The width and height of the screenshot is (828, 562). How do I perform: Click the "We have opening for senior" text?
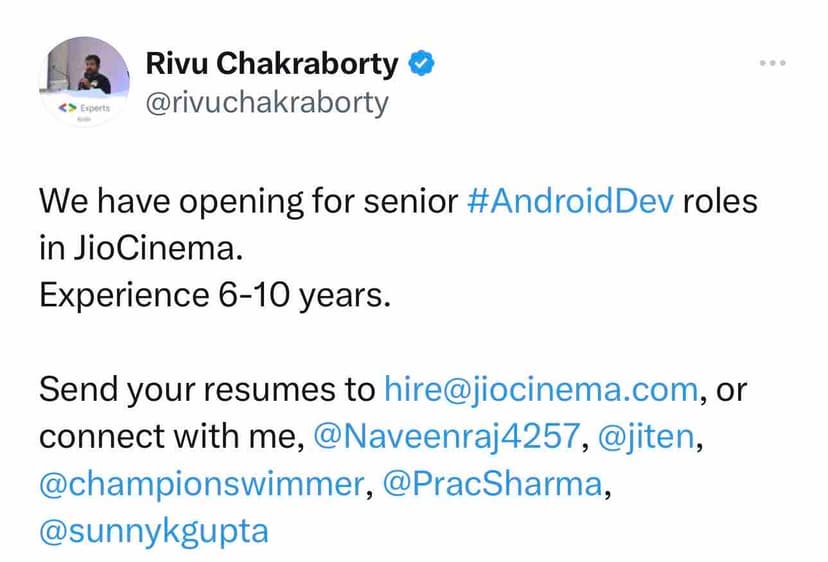(x=248, y=201)
